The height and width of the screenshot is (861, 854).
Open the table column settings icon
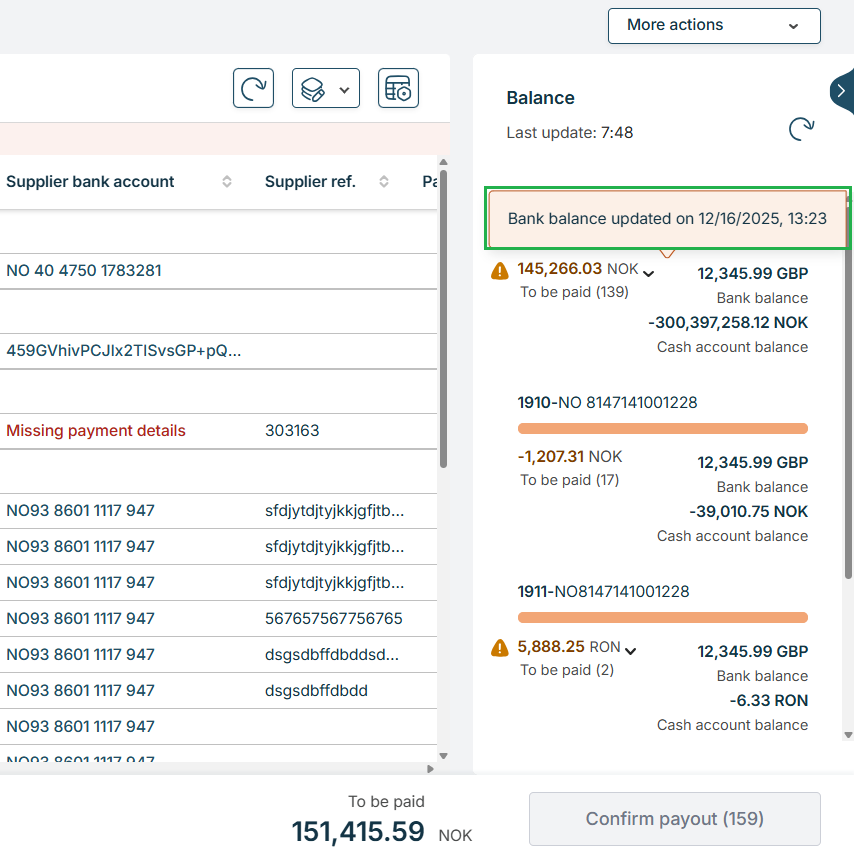[398, 88]
